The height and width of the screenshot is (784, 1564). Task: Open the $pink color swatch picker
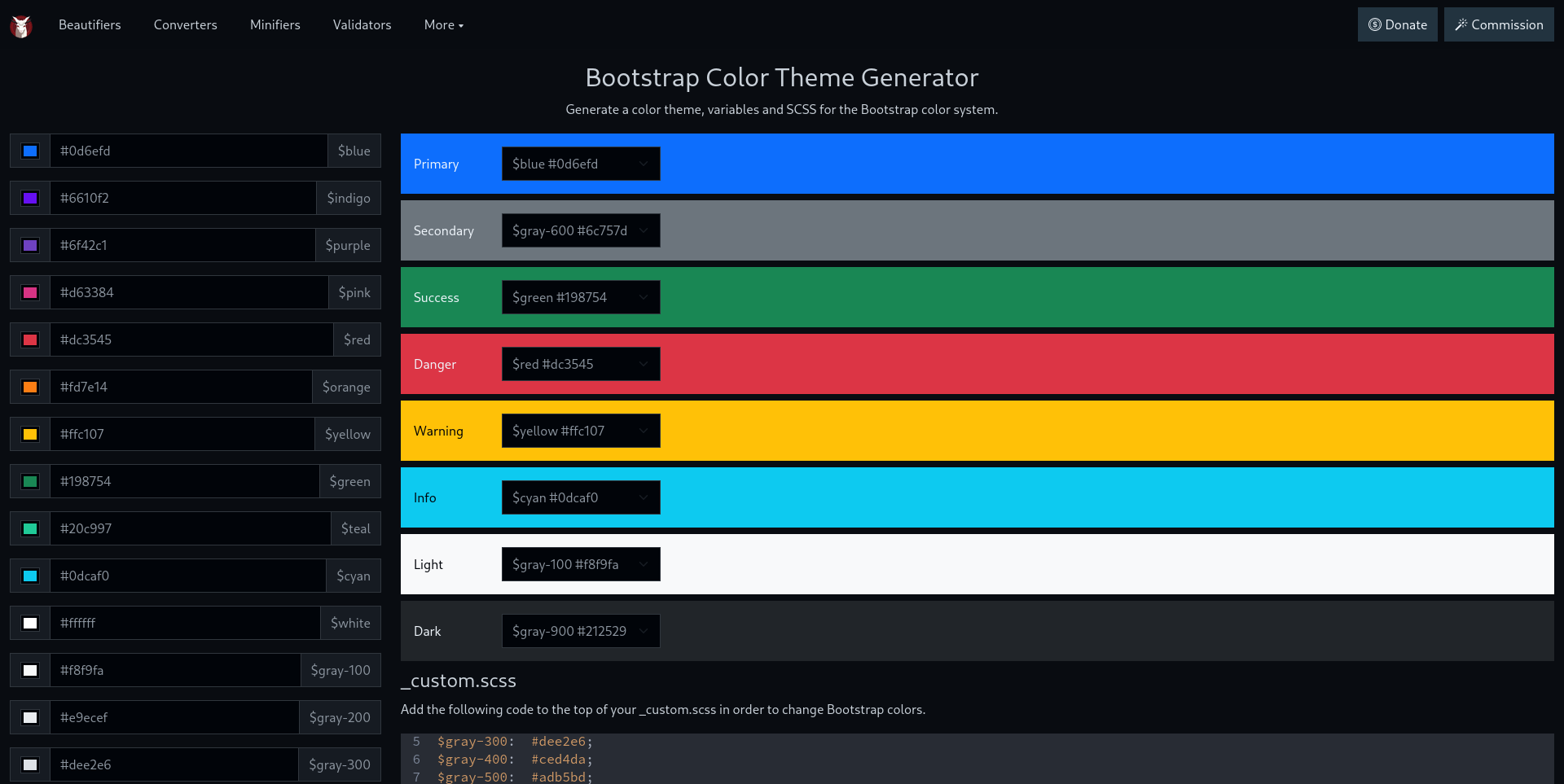click(30, 292)
